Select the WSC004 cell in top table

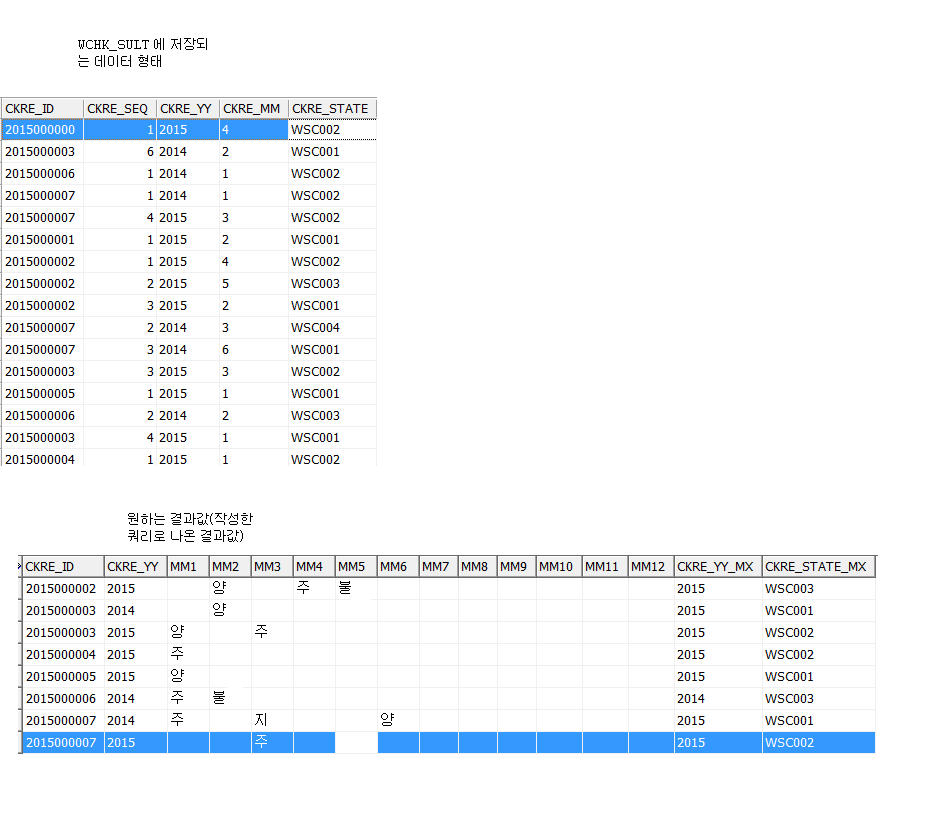(x=316, y=328)
